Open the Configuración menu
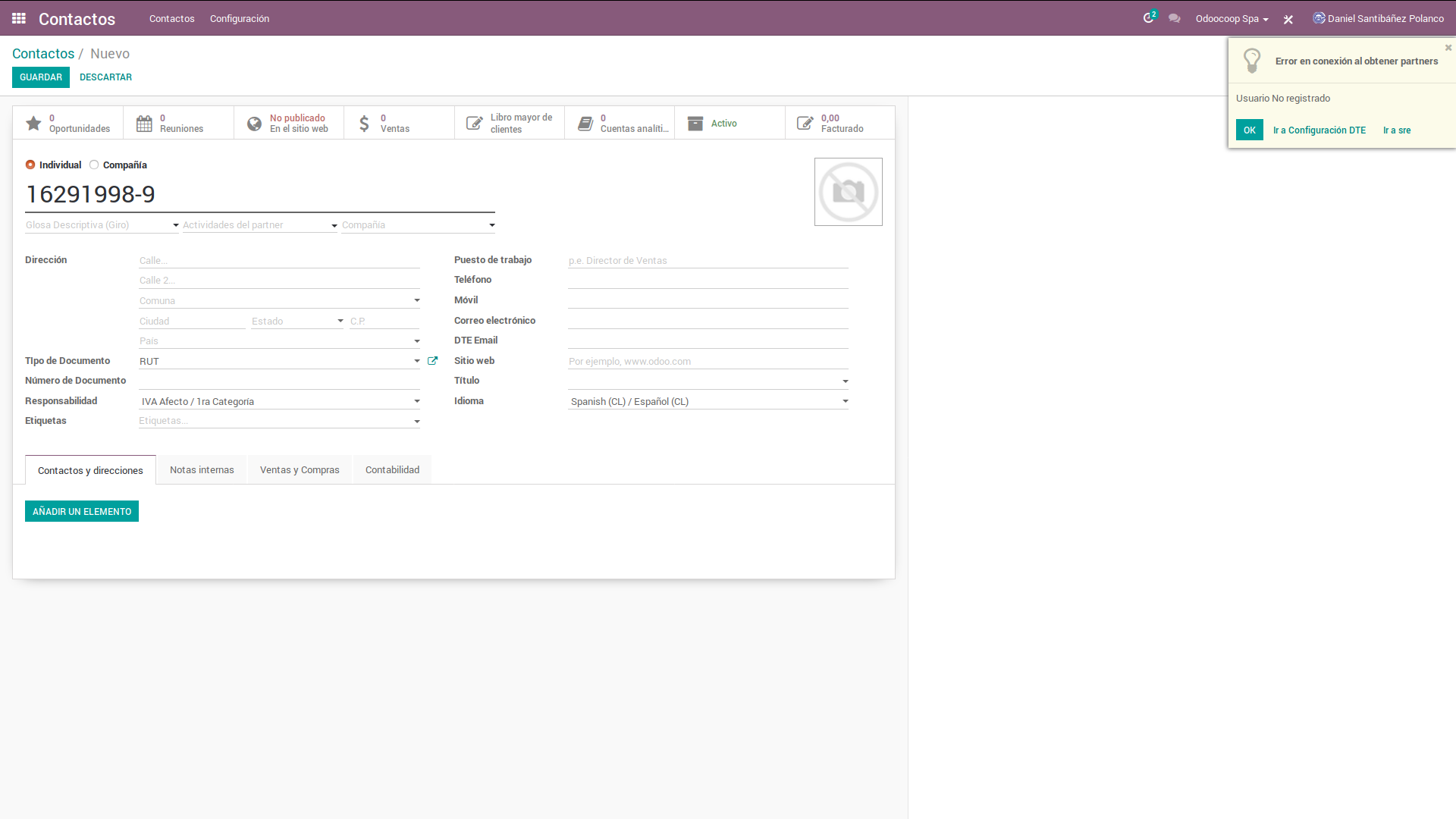 pyautogui.click(x=240, y=18)
